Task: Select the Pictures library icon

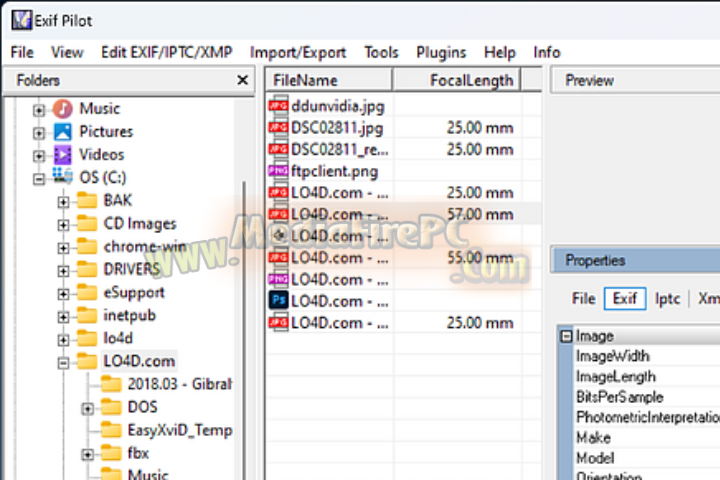Action: click(62, 131)
